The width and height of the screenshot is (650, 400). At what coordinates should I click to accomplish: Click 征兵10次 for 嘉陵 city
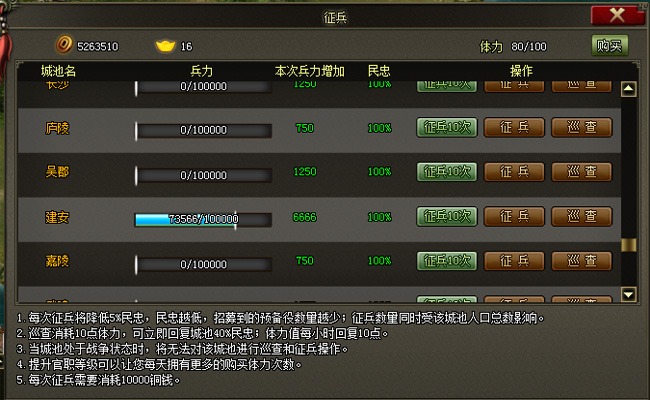[447, 261]
